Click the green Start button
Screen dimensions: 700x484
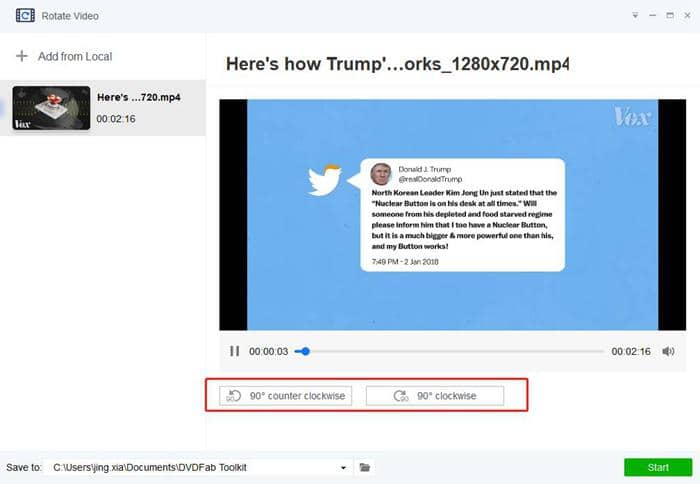(658, 467)
